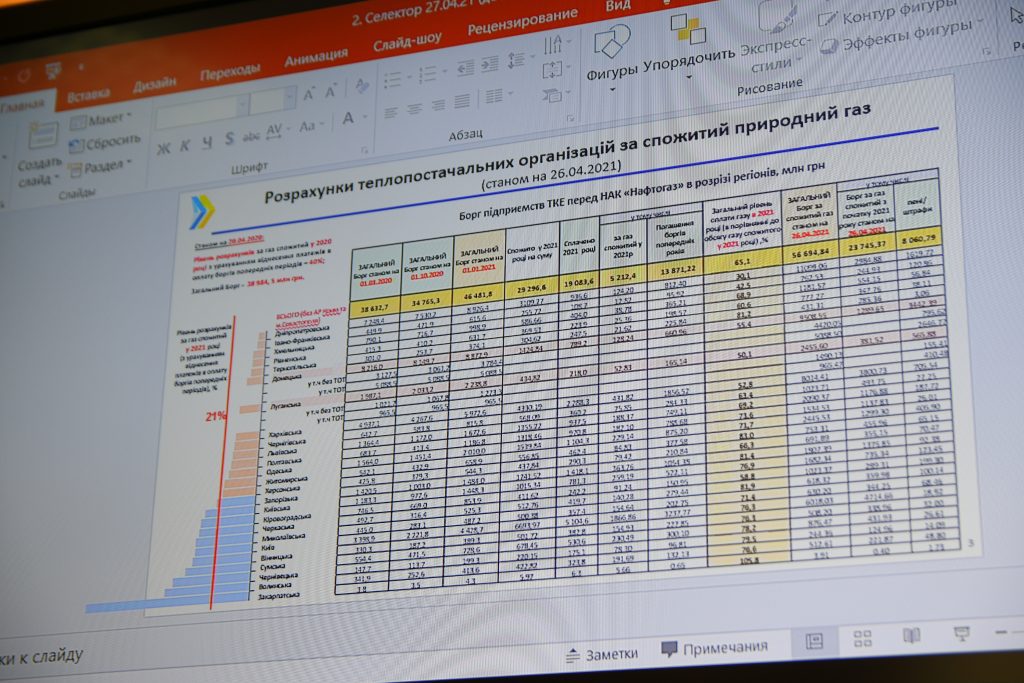
Task: Open the columns layout button
Action: (x=496, y=97)
